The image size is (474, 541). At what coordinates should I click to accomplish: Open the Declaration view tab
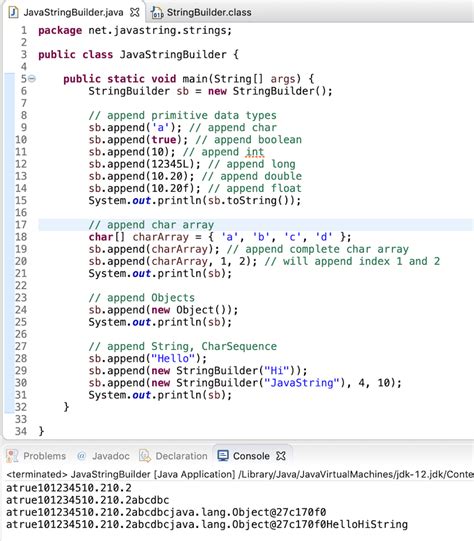click(181, 456)
